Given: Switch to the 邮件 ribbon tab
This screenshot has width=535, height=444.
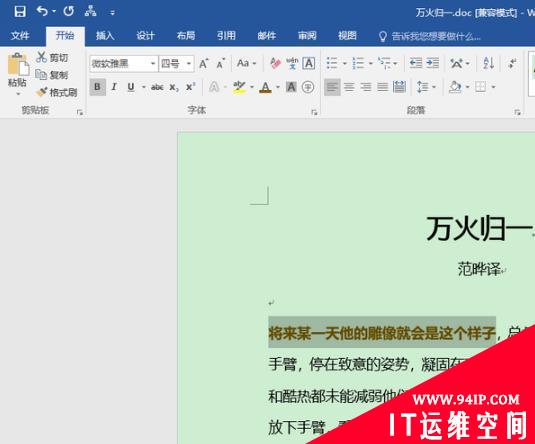Looking at the screenshot, I should [266, 35].
